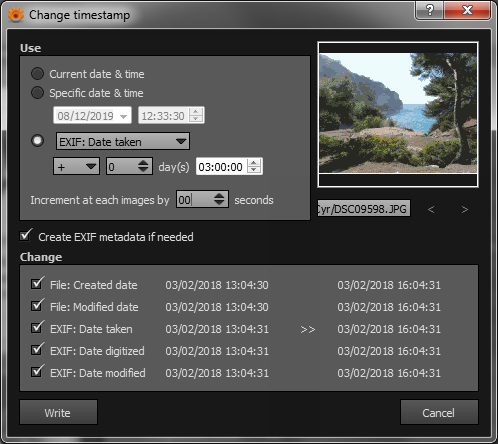Click the day(s) count spinner arrows
The width and height of the screenshot is (498, 444).
(143, 166)
